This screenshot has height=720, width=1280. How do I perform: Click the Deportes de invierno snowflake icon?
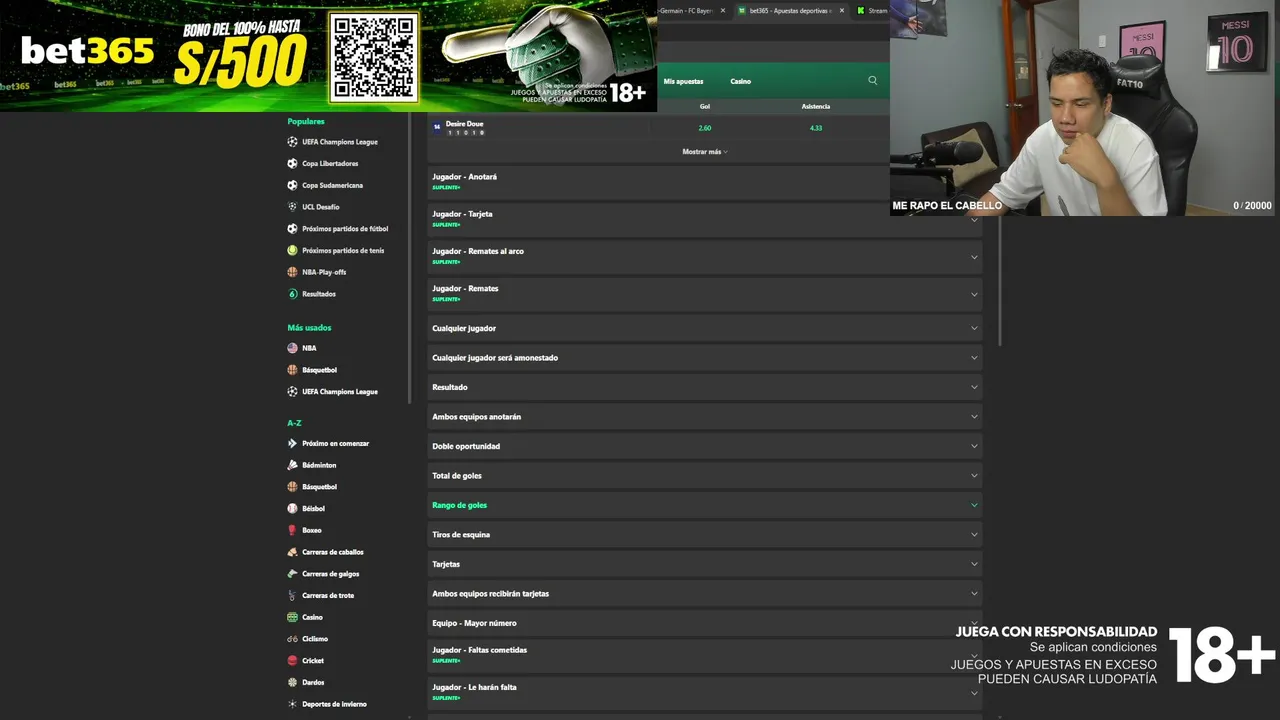coord(292,704)
